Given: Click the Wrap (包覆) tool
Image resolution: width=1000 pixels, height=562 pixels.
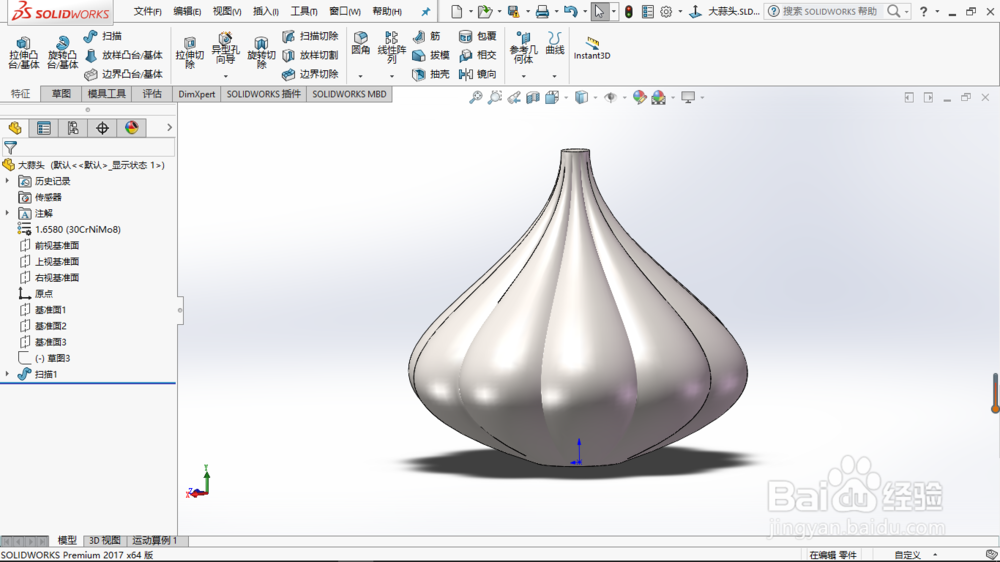Looking at the screenshot, I should [x=478, y=36].
